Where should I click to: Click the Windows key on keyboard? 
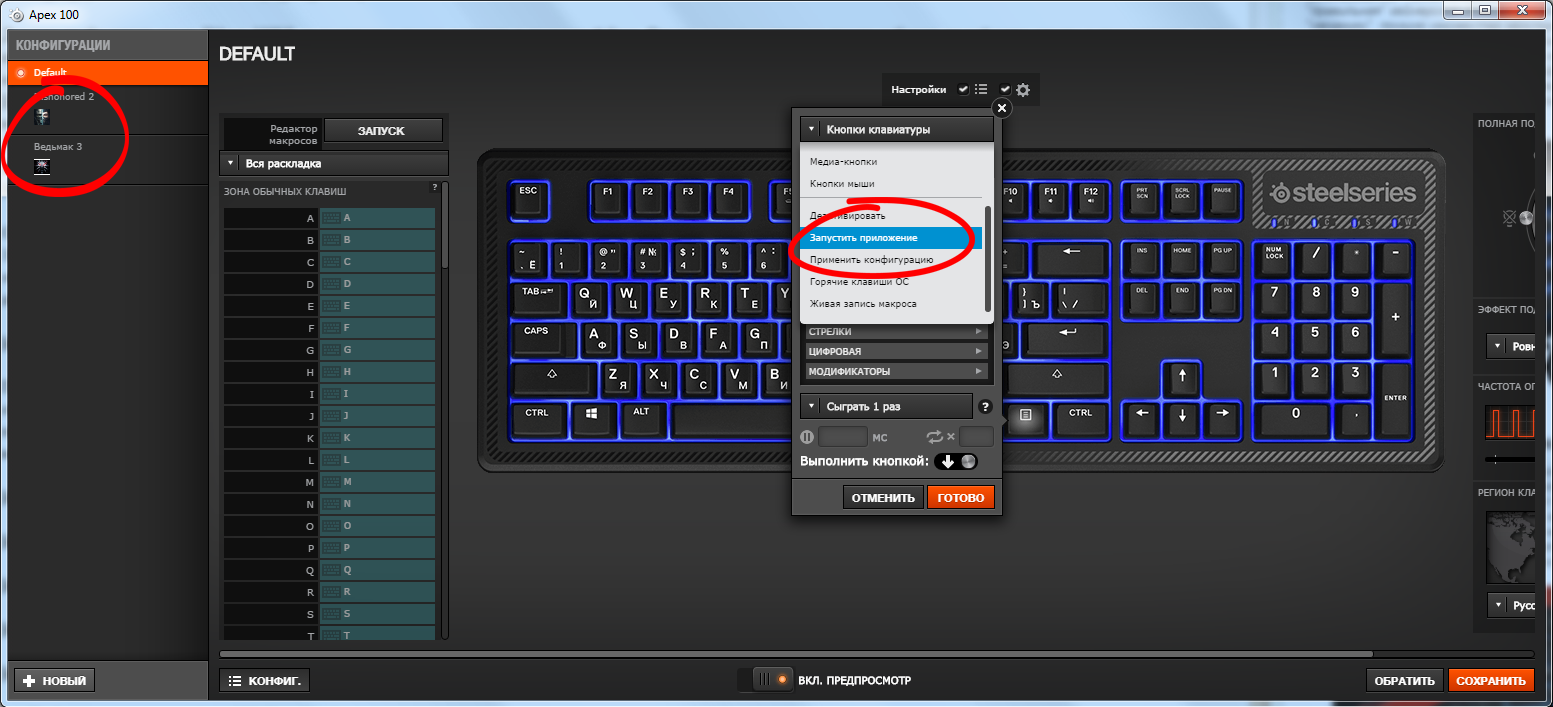click(x=591, y=417)
